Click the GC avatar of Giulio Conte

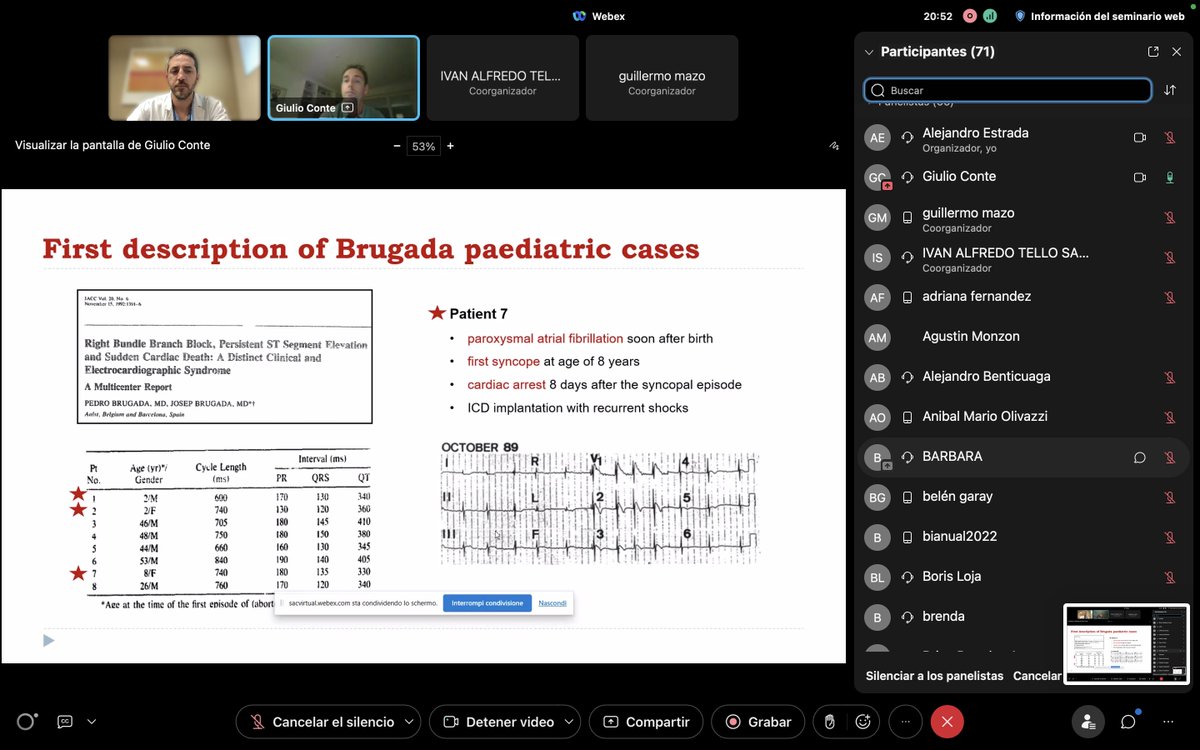coord(877,177)
